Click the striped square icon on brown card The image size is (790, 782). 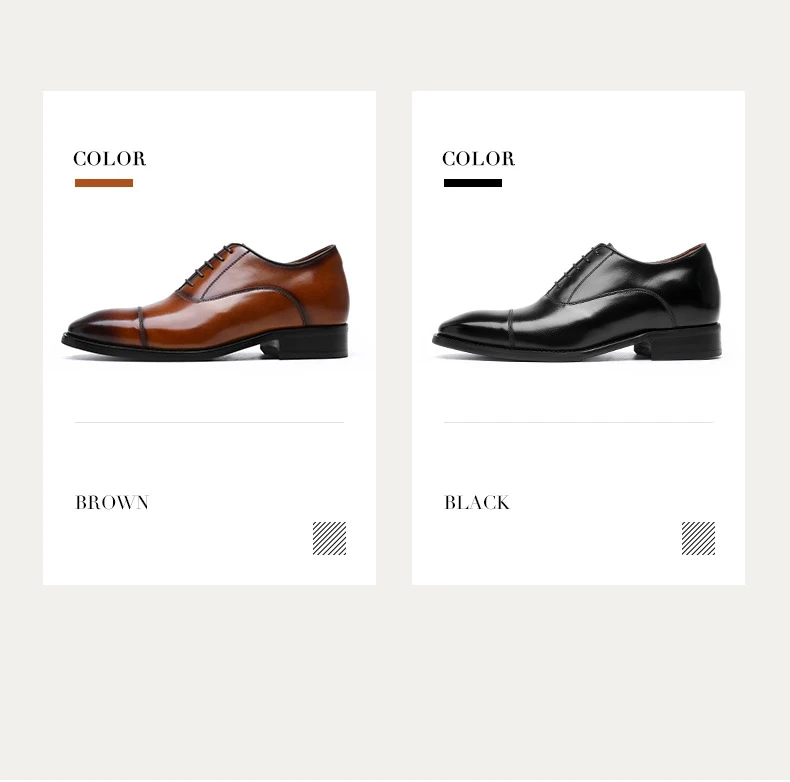pos(330,538)
